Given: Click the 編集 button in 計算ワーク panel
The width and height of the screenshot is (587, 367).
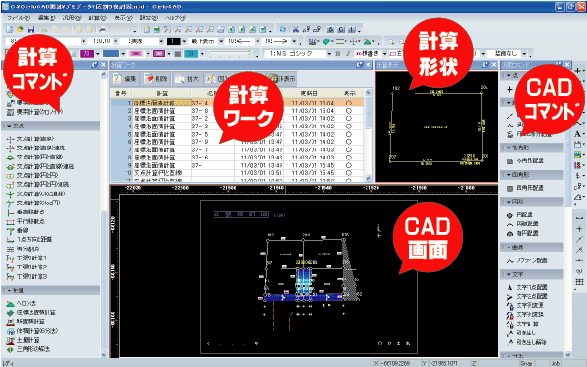Looking at the screenshot, I should pyautogui.click(x=125, y=79).
